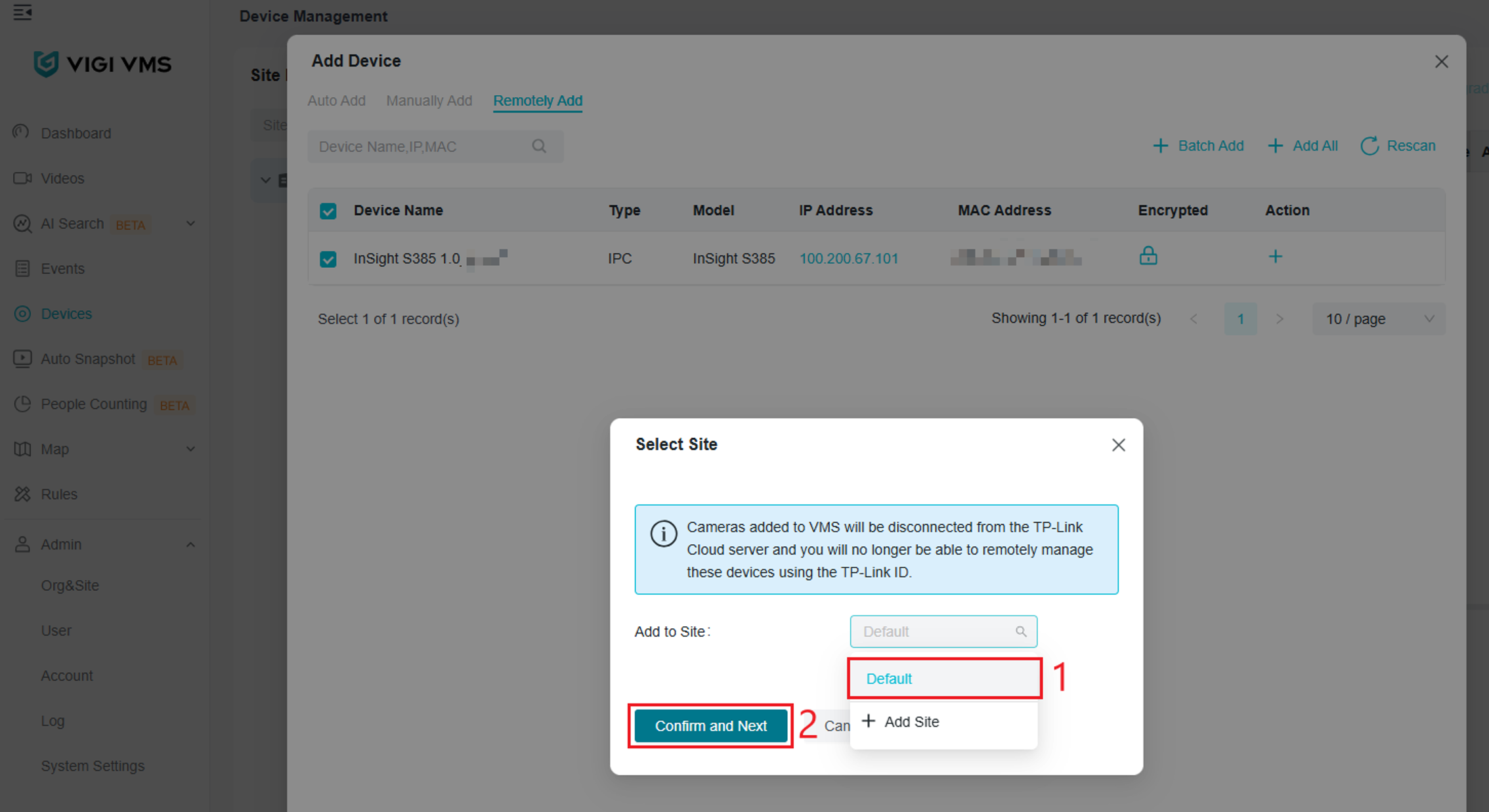Click the Device Name,IP,MAC search field
The width and height of the screenshot is (1489, 812).
pyautogui.click(x=435, y=146)
